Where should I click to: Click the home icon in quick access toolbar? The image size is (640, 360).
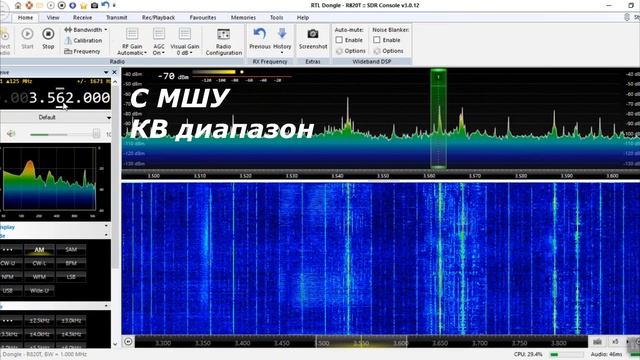pyautogui.click(x=18, y=6)
